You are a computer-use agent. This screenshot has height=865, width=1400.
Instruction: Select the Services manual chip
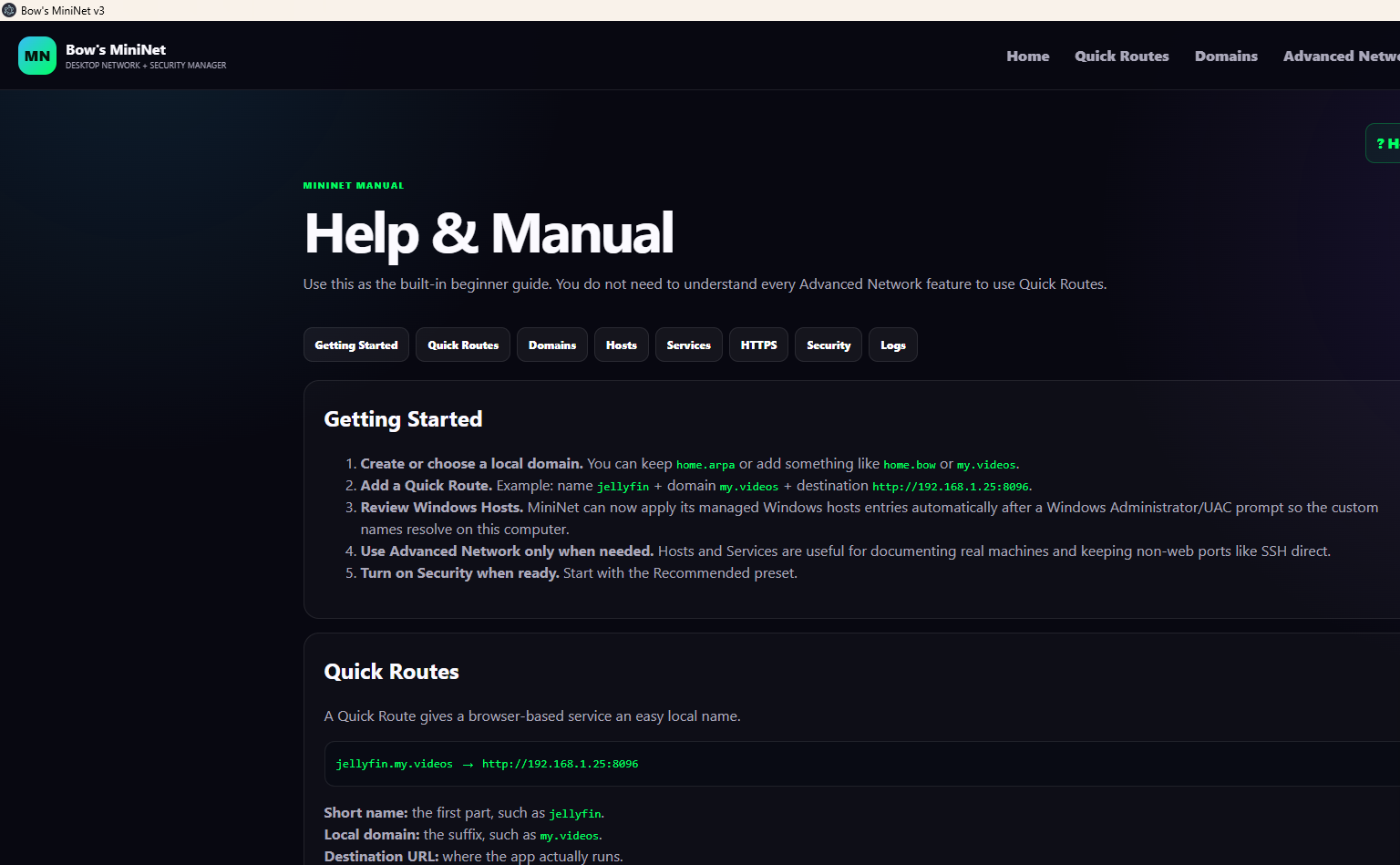click(x=689, y=345)
